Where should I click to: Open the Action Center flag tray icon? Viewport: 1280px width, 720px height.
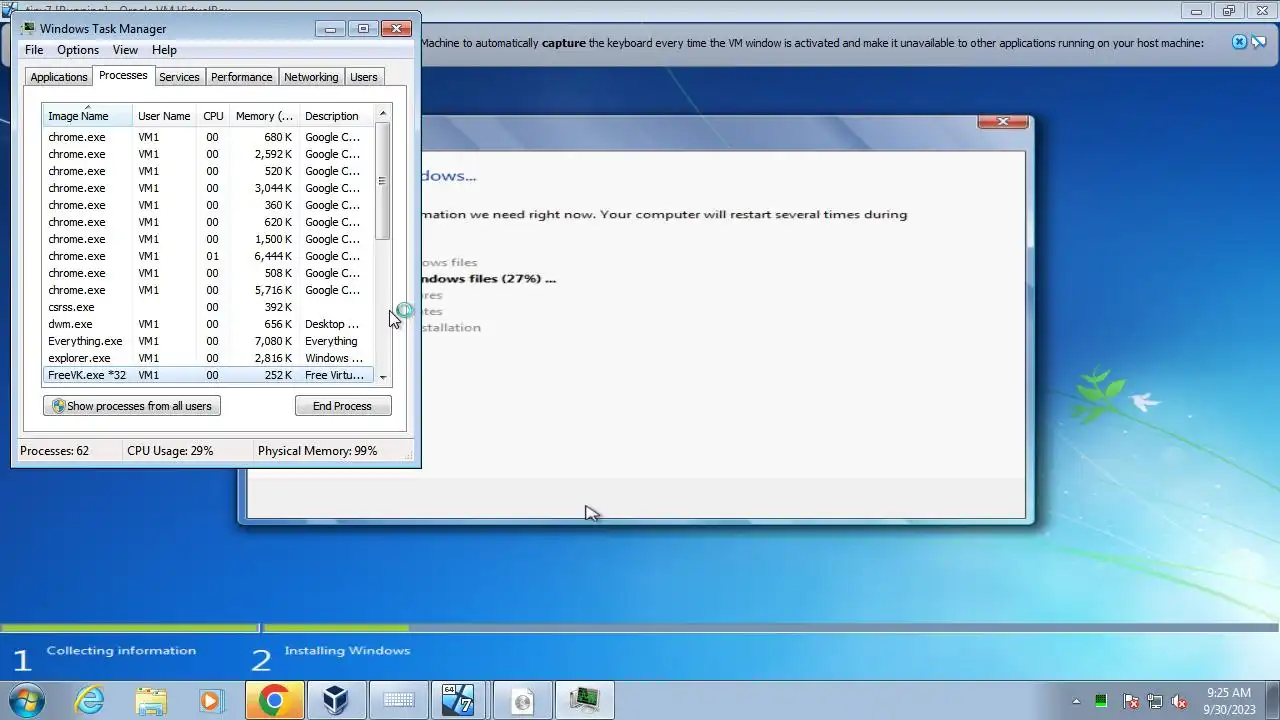click(x=1131, y=701)
